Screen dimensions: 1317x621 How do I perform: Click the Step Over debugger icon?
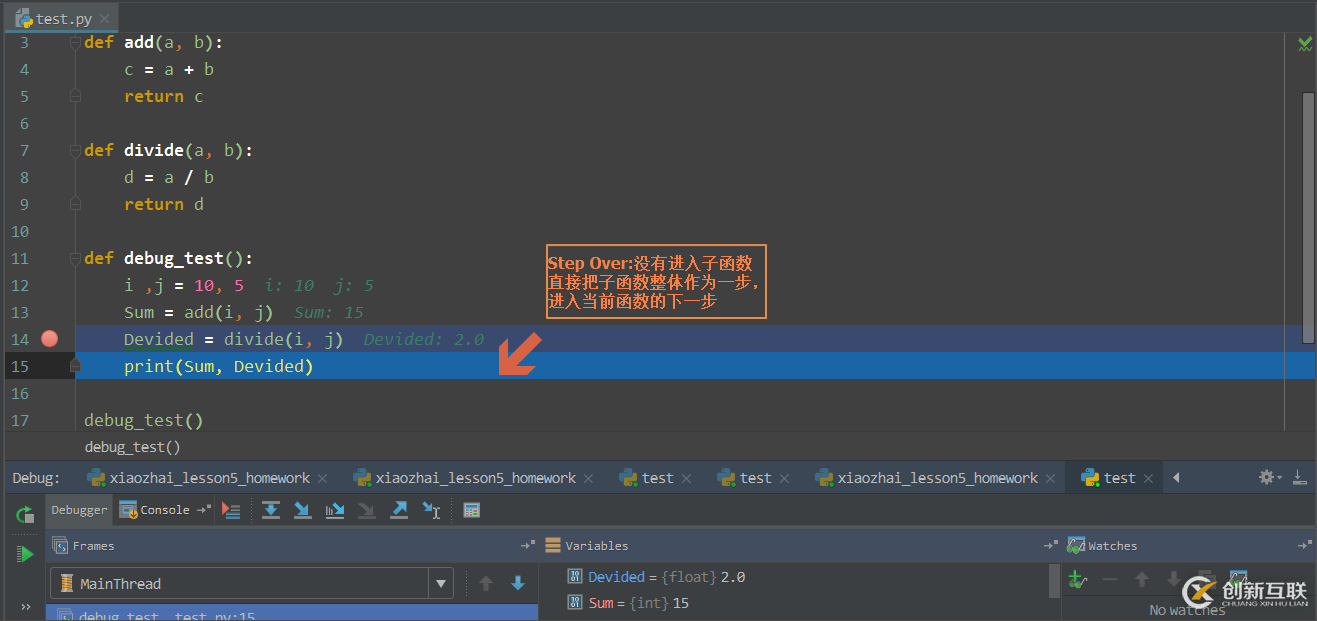click(x=271, y=510)
